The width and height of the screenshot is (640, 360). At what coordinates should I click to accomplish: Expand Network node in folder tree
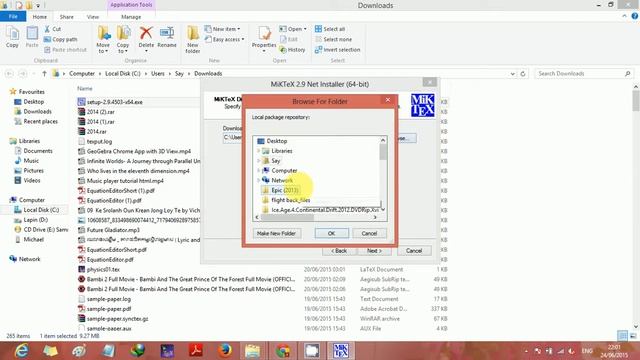pos(258,180)
